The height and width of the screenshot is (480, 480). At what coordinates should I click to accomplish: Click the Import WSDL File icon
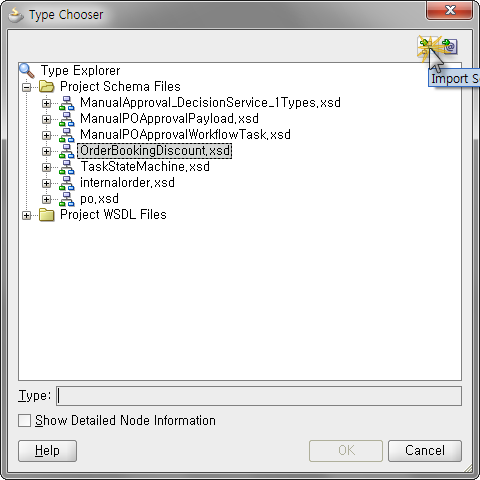(x=450, y=46)
